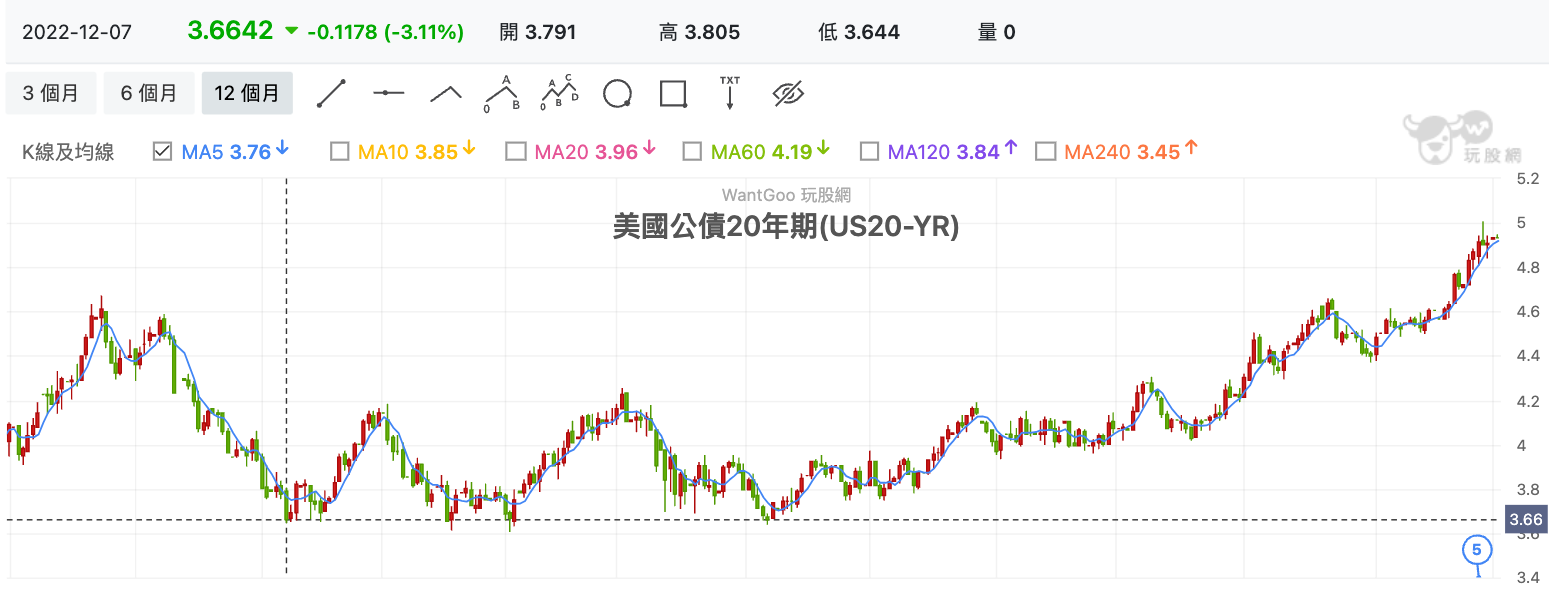Choose the angle polyline drawing tool
The width and height of the screenshot is (1549, 589).
446,94
